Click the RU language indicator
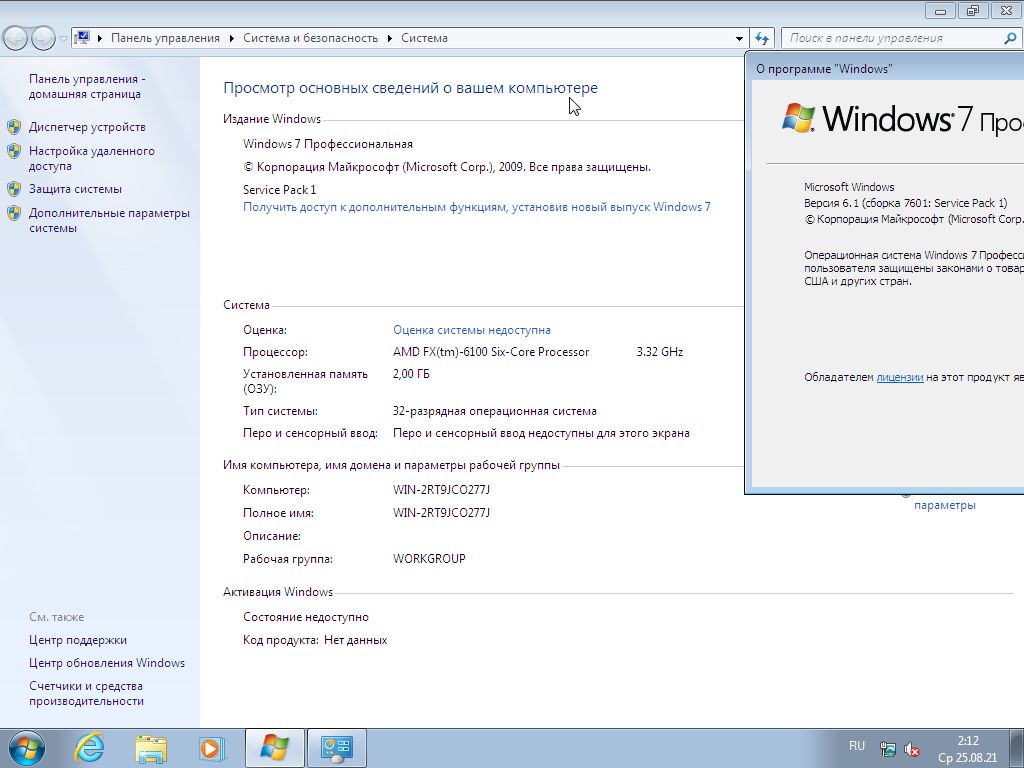Screen dimensions: 1024x768 coord(857,746)
